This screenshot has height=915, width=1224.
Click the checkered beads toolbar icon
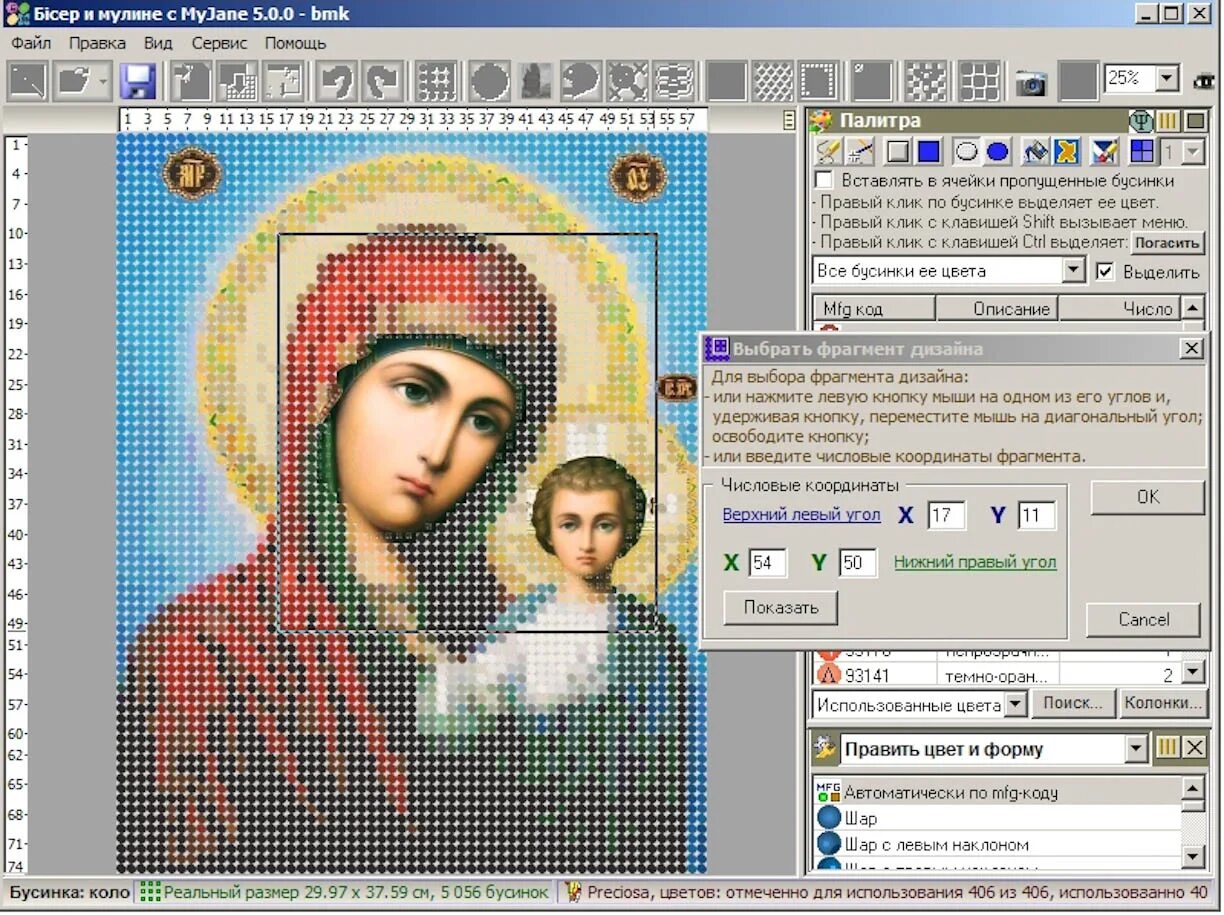926,81
